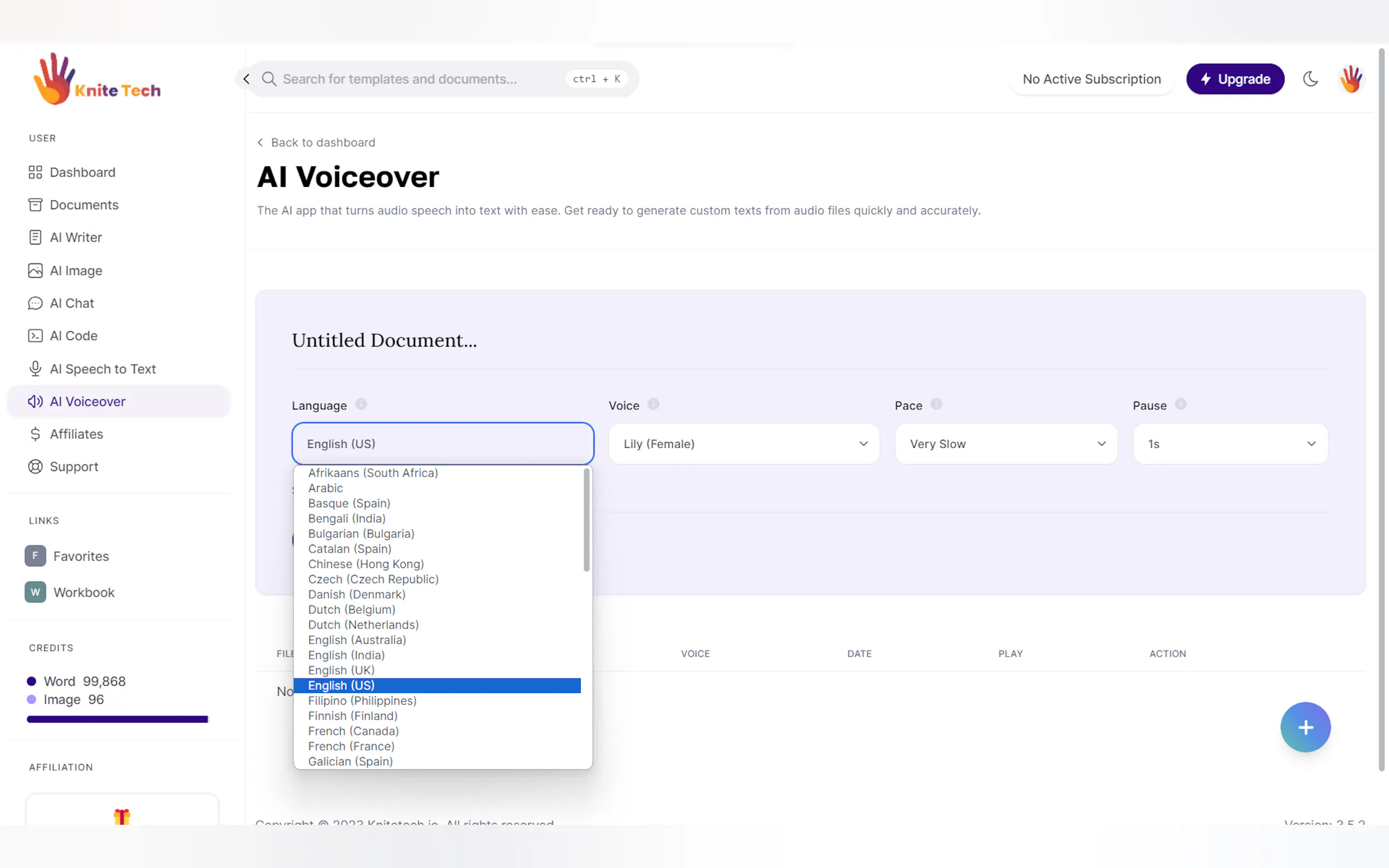Expand the Pause duration dropdown
1389x868 pixels.
coord(1230,444)
